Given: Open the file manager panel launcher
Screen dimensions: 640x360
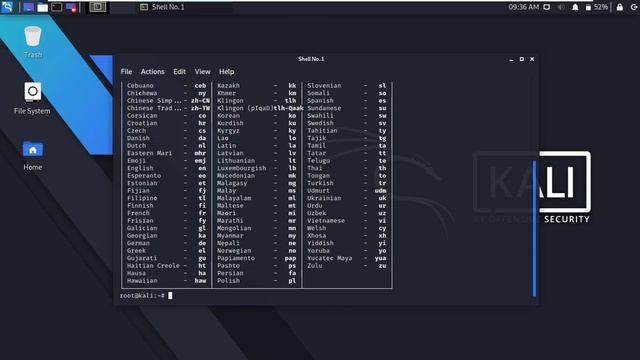Looking at the screenshot, I should tap(42, 7).
